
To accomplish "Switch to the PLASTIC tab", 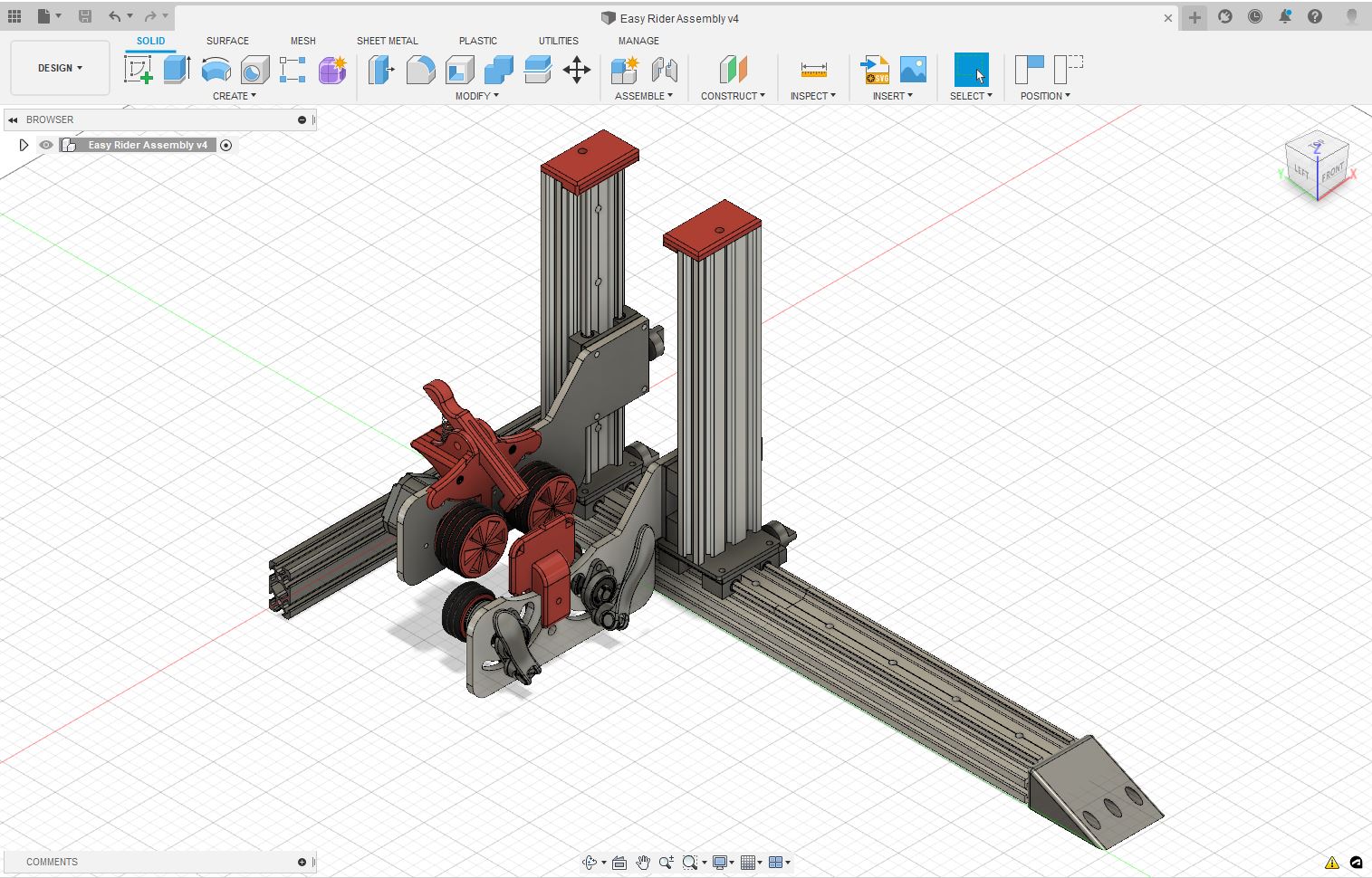I will pyautogui.click(x=477, y=41).
